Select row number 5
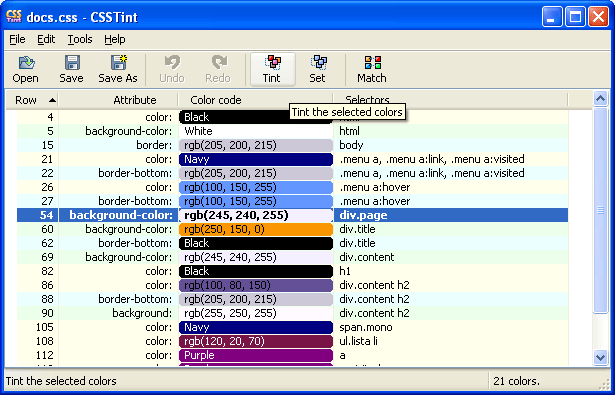 pos(50,131)
